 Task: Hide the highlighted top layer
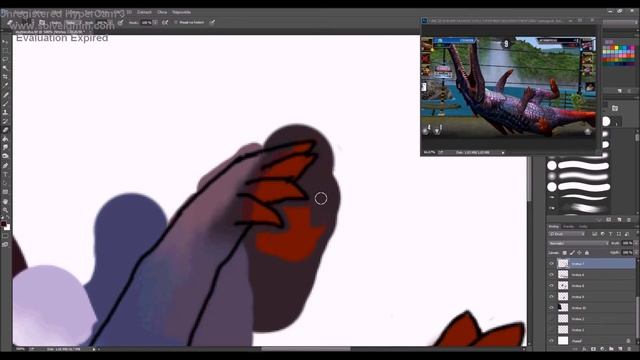coord(551,264)
